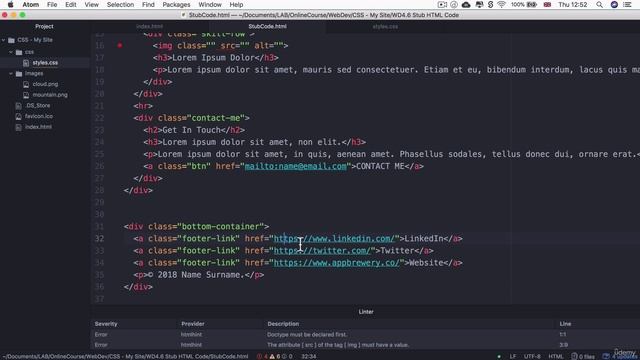Open the Selection menu
This screenshot has width=640, height=360.
[120, 4]
